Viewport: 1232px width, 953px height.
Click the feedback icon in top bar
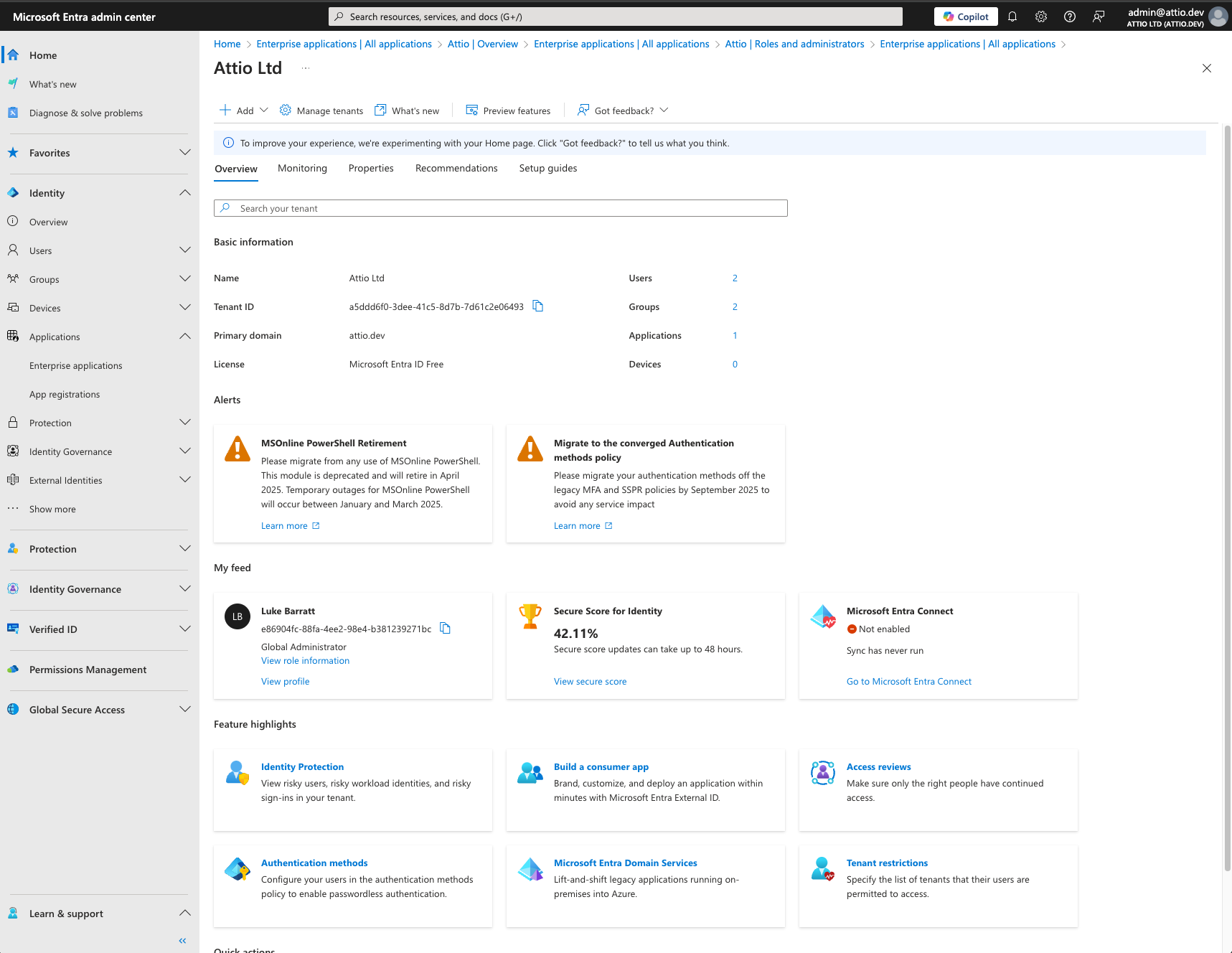1098,17
